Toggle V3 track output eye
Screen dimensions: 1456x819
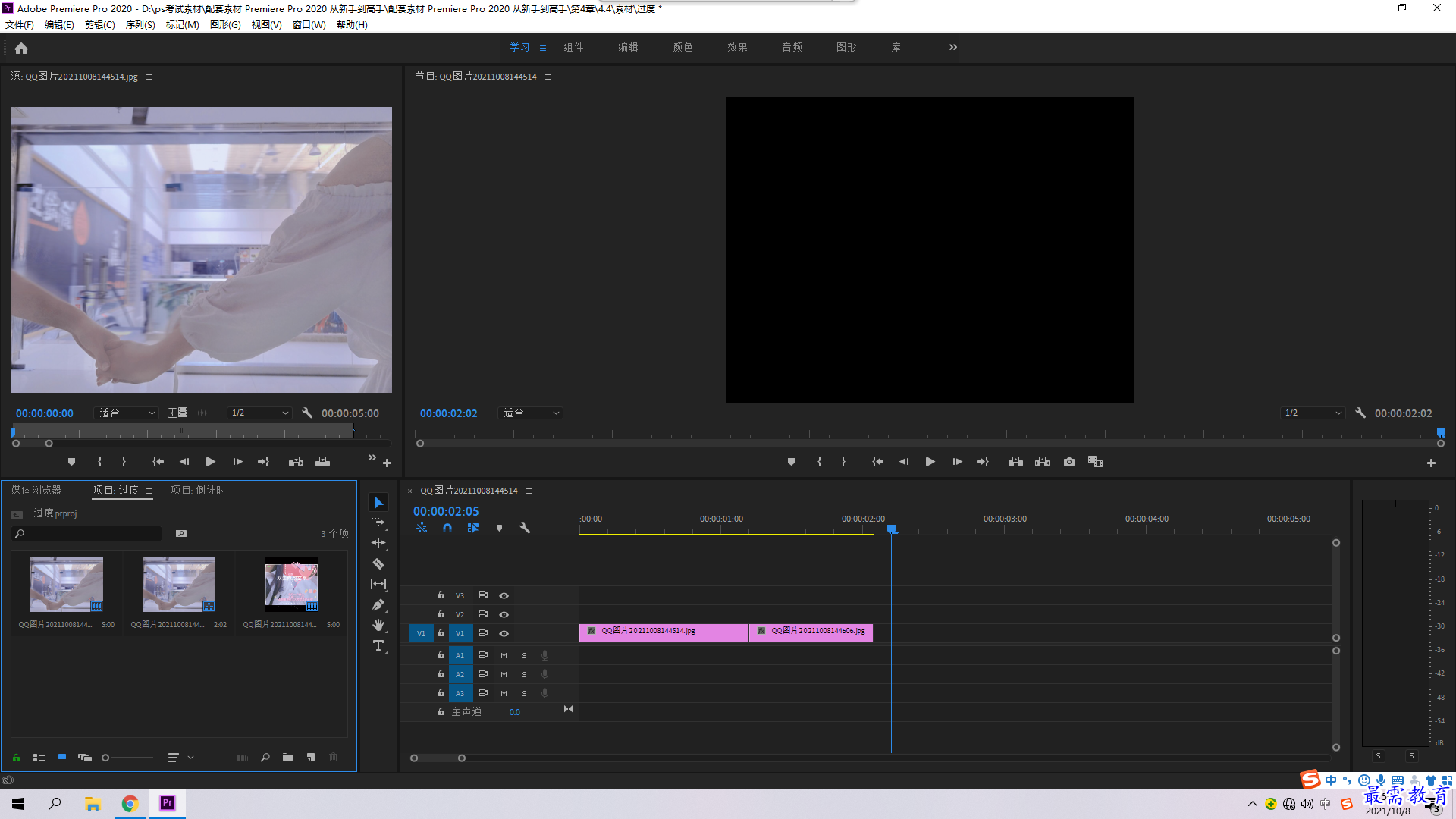pyautogui.click(x=504, y=596)
